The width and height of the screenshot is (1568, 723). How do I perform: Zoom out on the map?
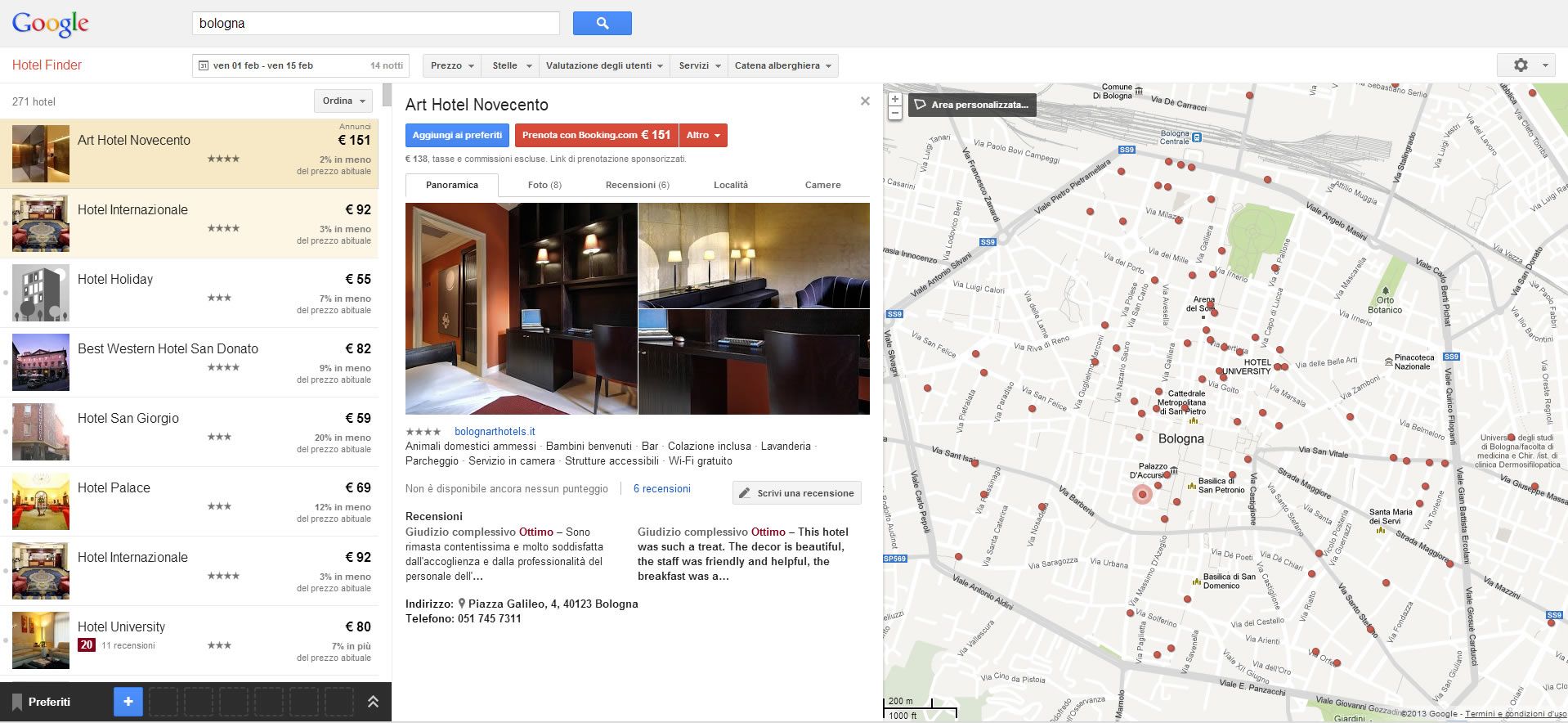895,114
